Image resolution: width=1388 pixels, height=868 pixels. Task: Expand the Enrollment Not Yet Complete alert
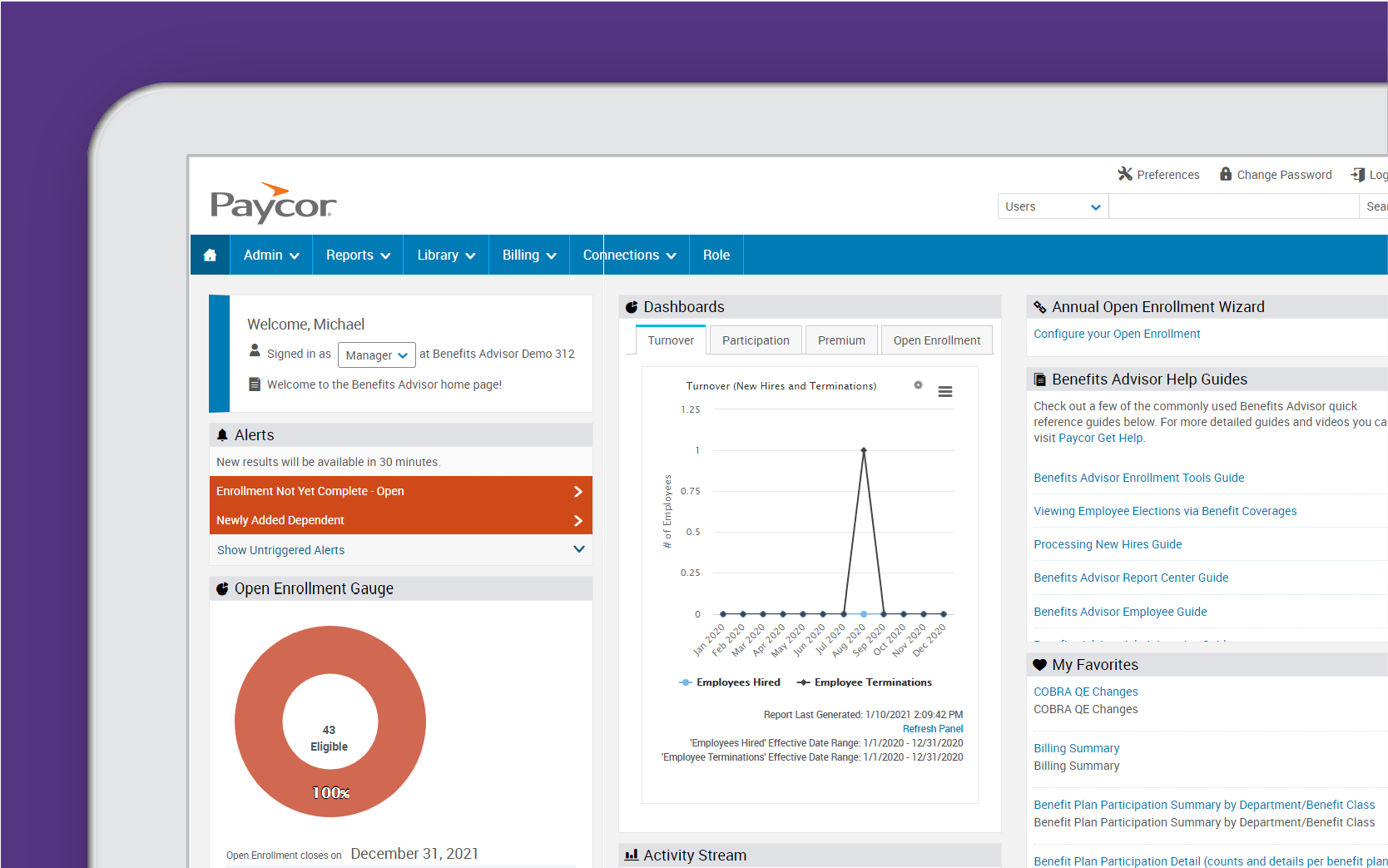click(x=401, y=491)
